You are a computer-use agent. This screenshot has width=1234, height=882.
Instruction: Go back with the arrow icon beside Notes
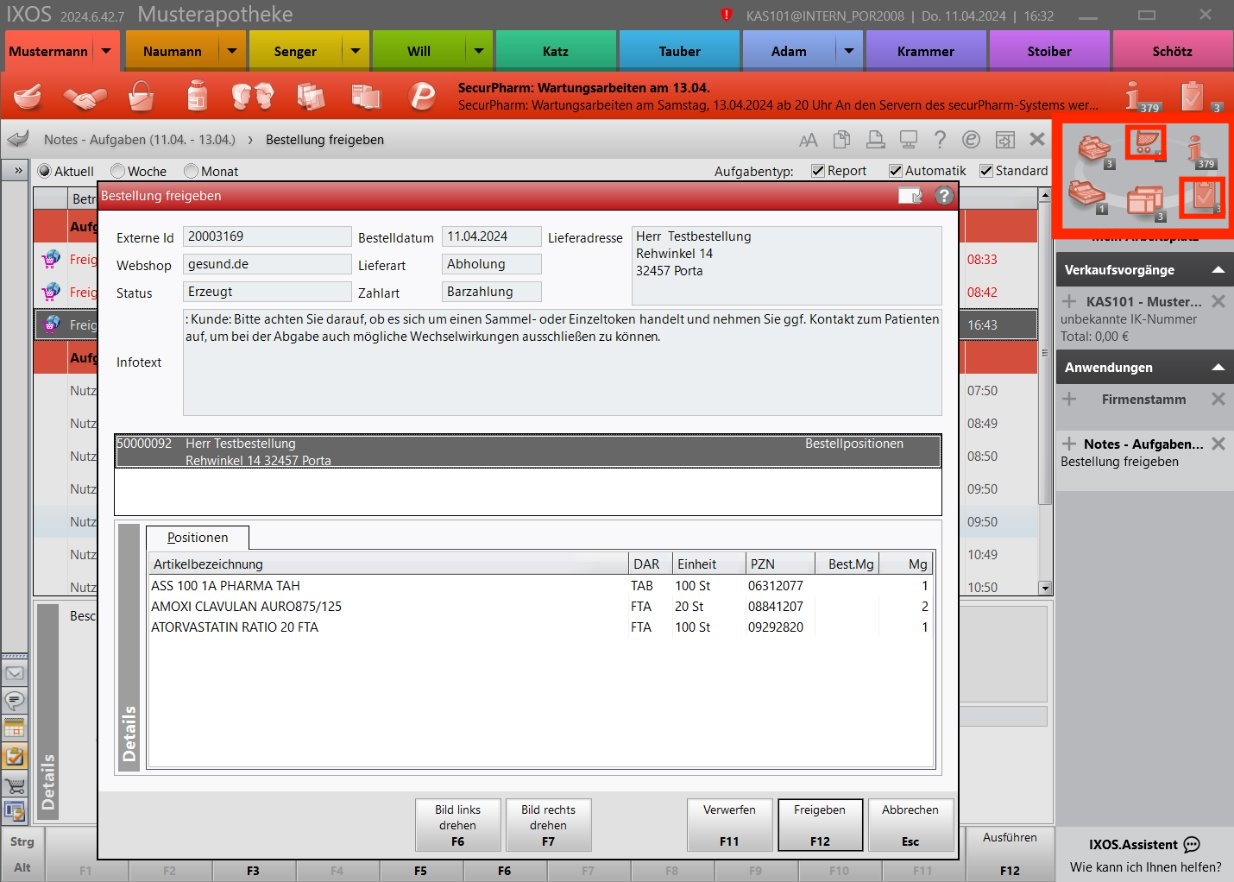(x=17, y=139)
